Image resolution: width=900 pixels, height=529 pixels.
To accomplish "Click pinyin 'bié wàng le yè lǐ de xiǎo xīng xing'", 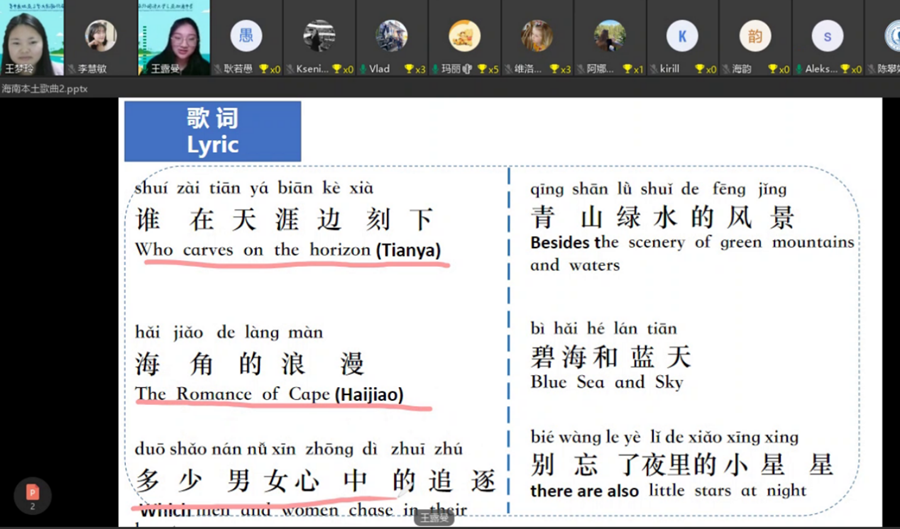I will [664, 437].
